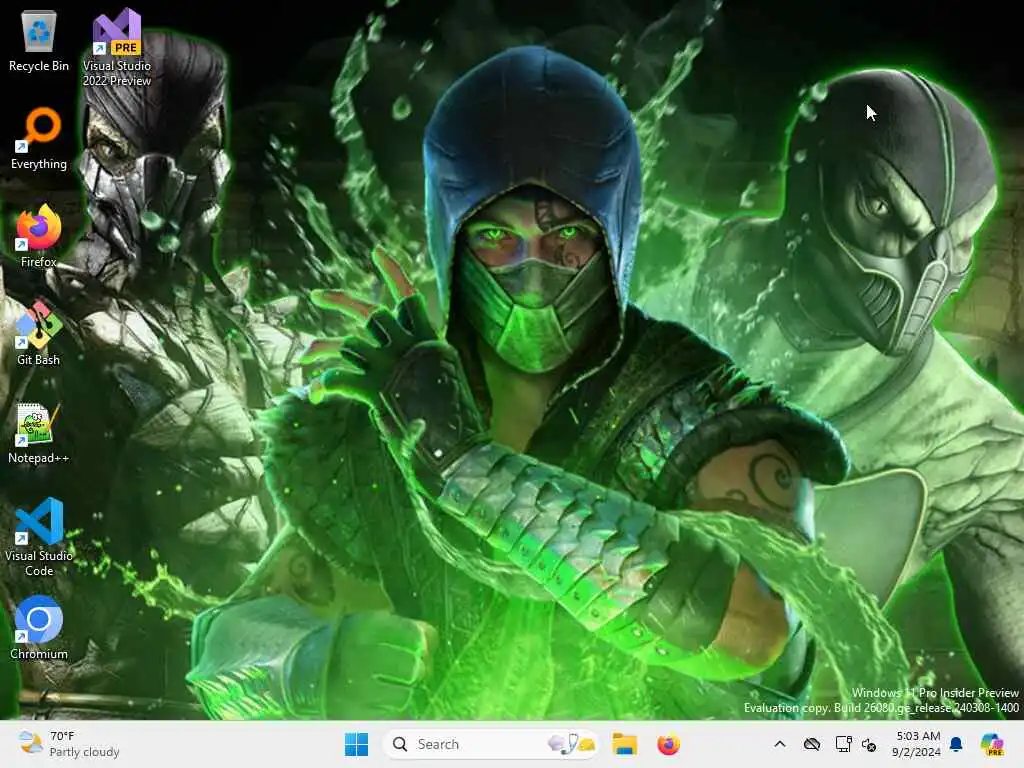The width and height of the screenshot is (1024, 768).
Task: Open Copilot Preview from the taskbar
Action: pos(992,744)
